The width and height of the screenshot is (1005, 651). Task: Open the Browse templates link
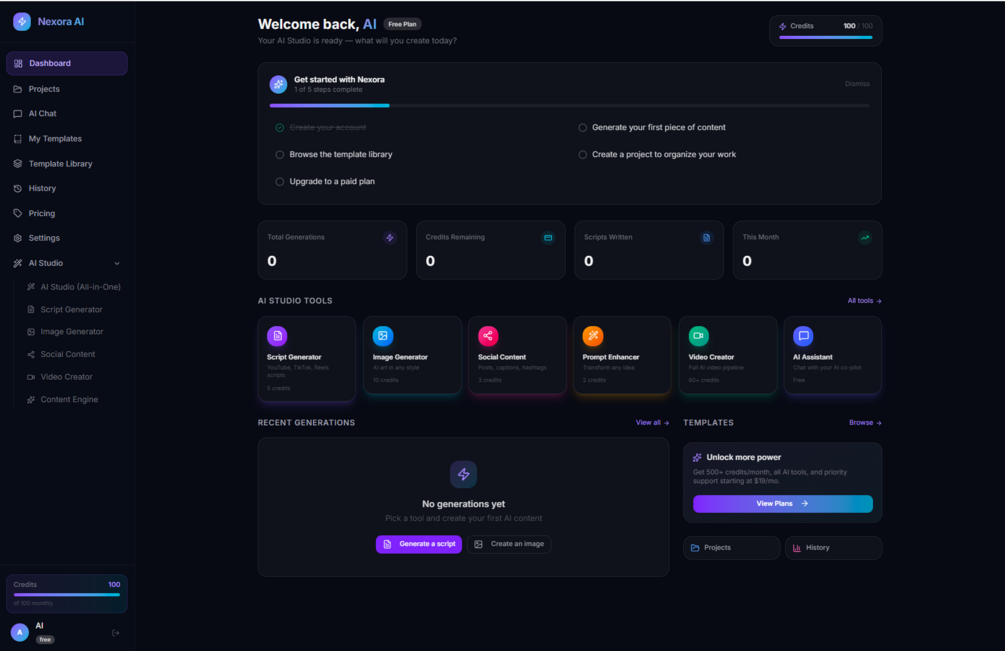[865, 423]
